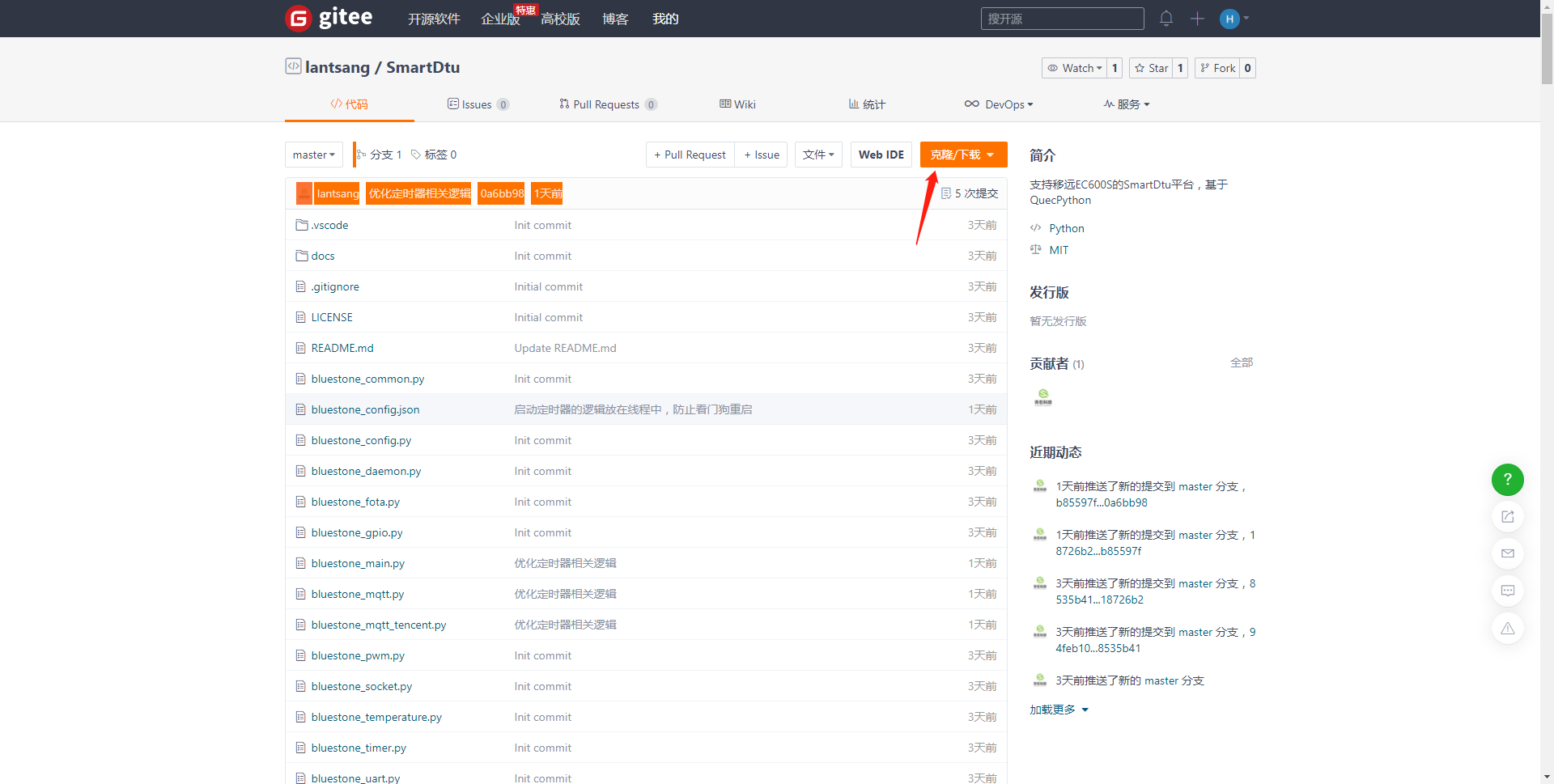The height and width of the screenshot is (784, 1554).
Task: Click the plus create-new icon
Action: 1197,19
